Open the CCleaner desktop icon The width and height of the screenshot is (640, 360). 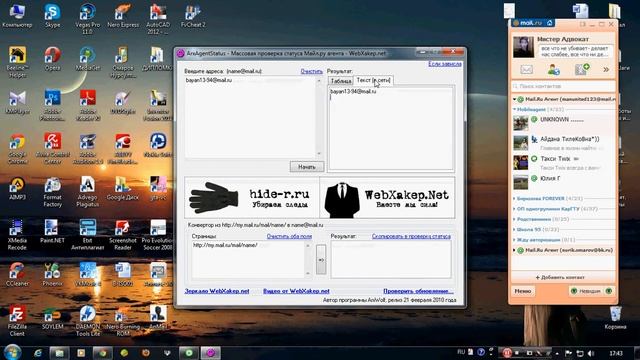click(x=17, y=274)
